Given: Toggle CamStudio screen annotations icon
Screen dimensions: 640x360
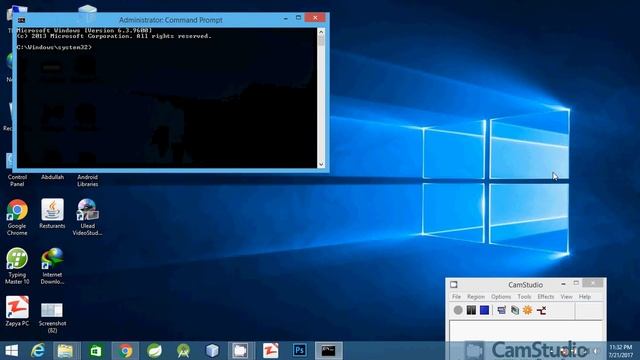Looking at the screenshot, I should (502, 310).
